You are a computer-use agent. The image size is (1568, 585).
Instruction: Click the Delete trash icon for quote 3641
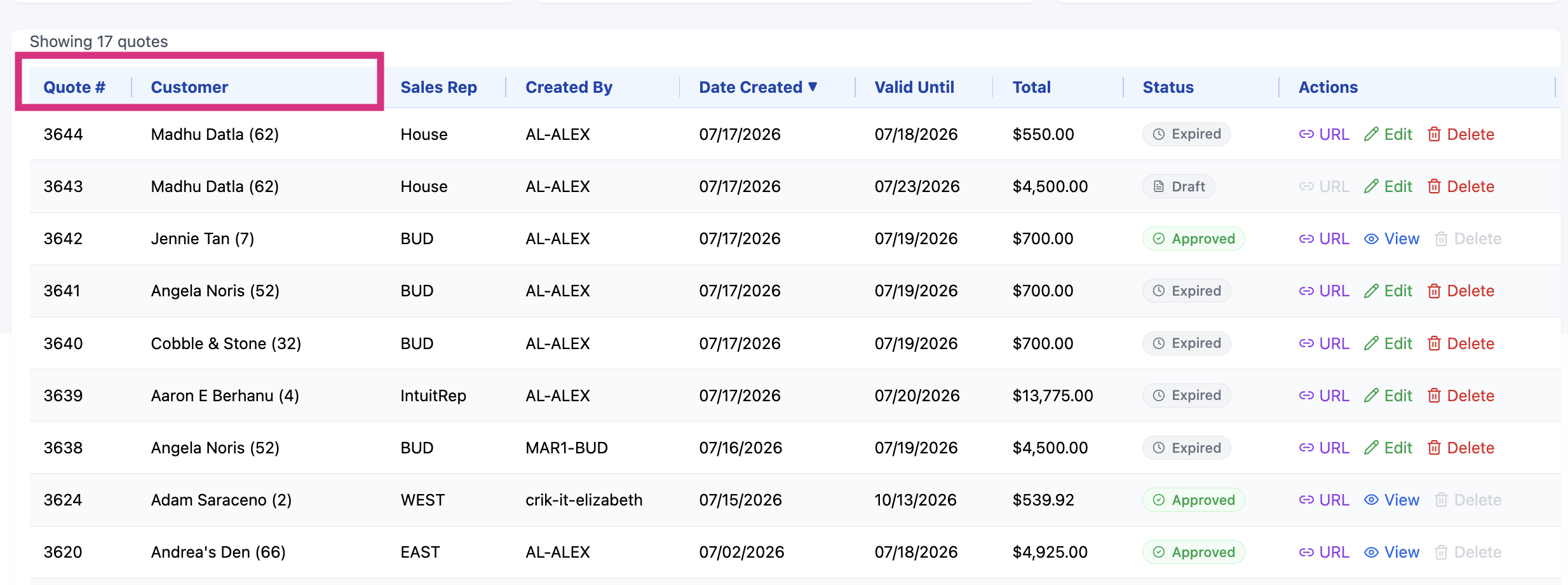[x=1434, y=291]
